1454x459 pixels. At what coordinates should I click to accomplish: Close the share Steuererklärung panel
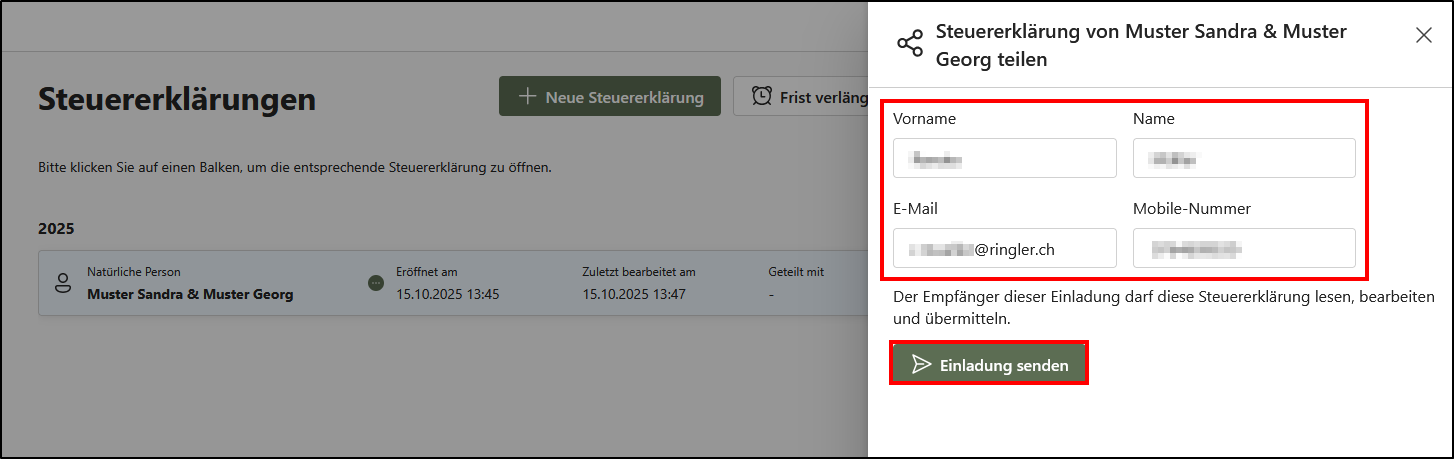(1424, 35)
